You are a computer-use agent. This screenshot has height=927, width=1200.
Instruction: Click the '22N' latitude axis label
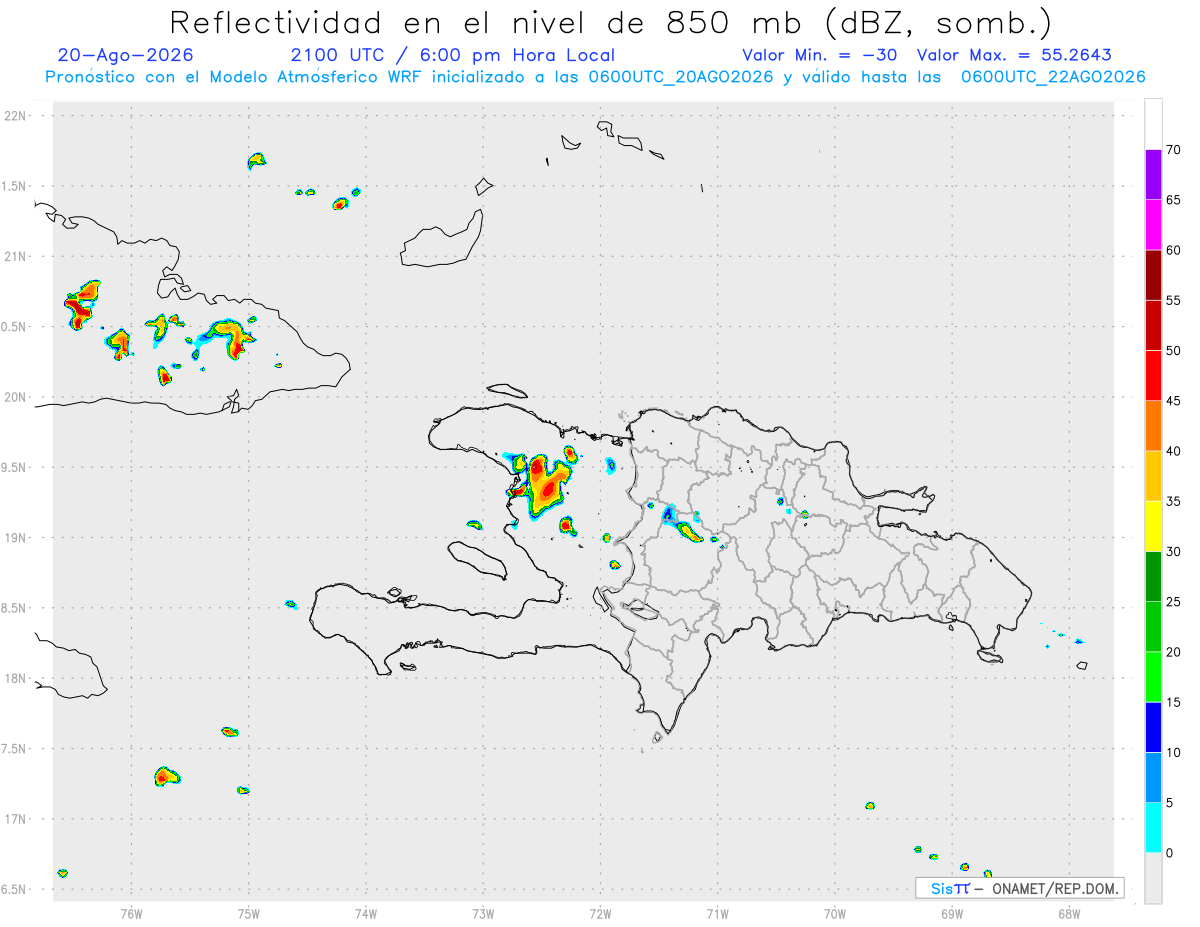click(x=15, y=116)
